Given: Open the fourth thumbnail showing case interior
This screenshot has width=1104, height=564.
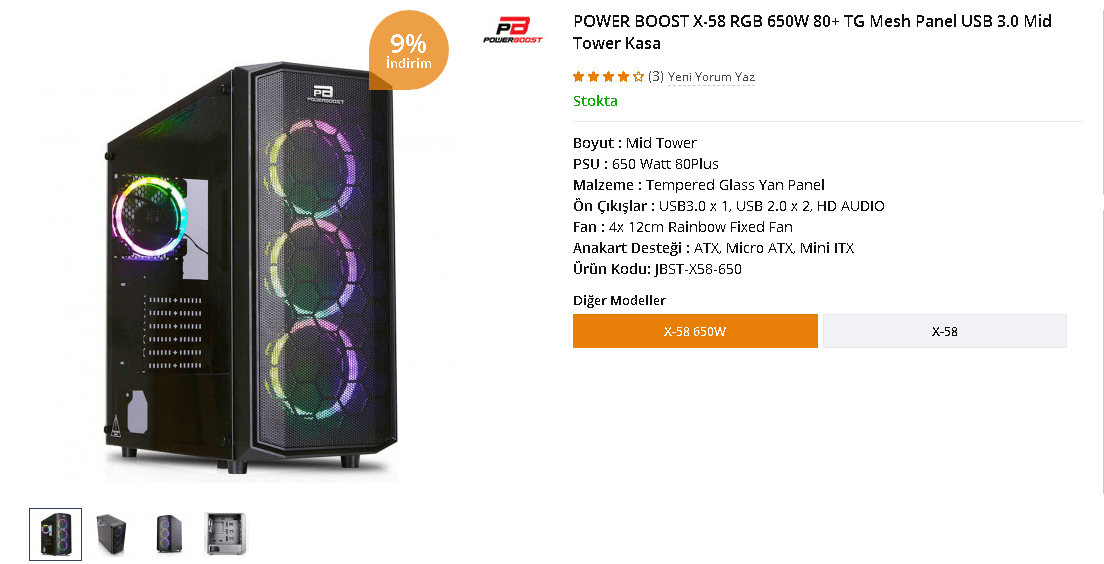Looking at the screenshot, I should (224, 534).
